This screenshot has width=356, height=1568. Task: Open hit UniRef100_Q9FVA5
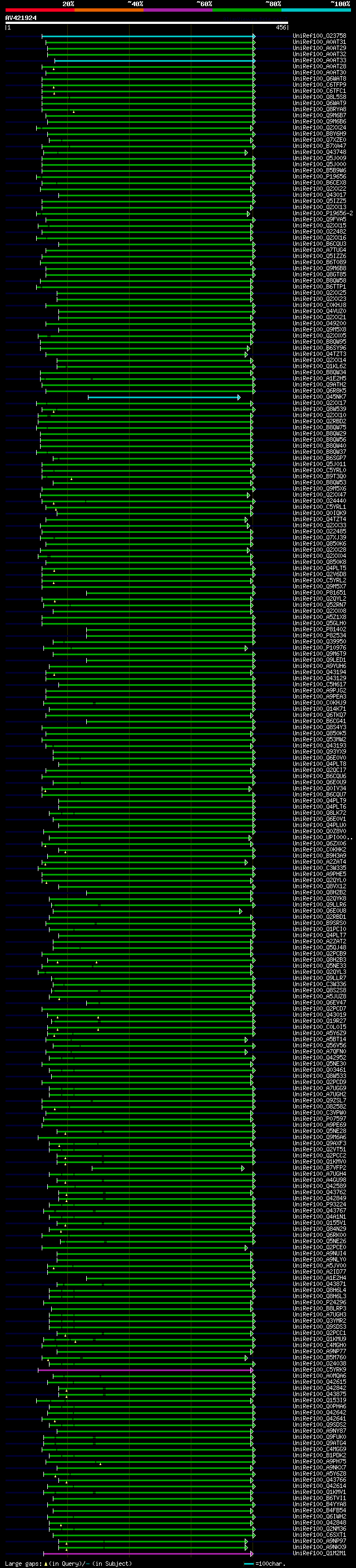(319, 219)
